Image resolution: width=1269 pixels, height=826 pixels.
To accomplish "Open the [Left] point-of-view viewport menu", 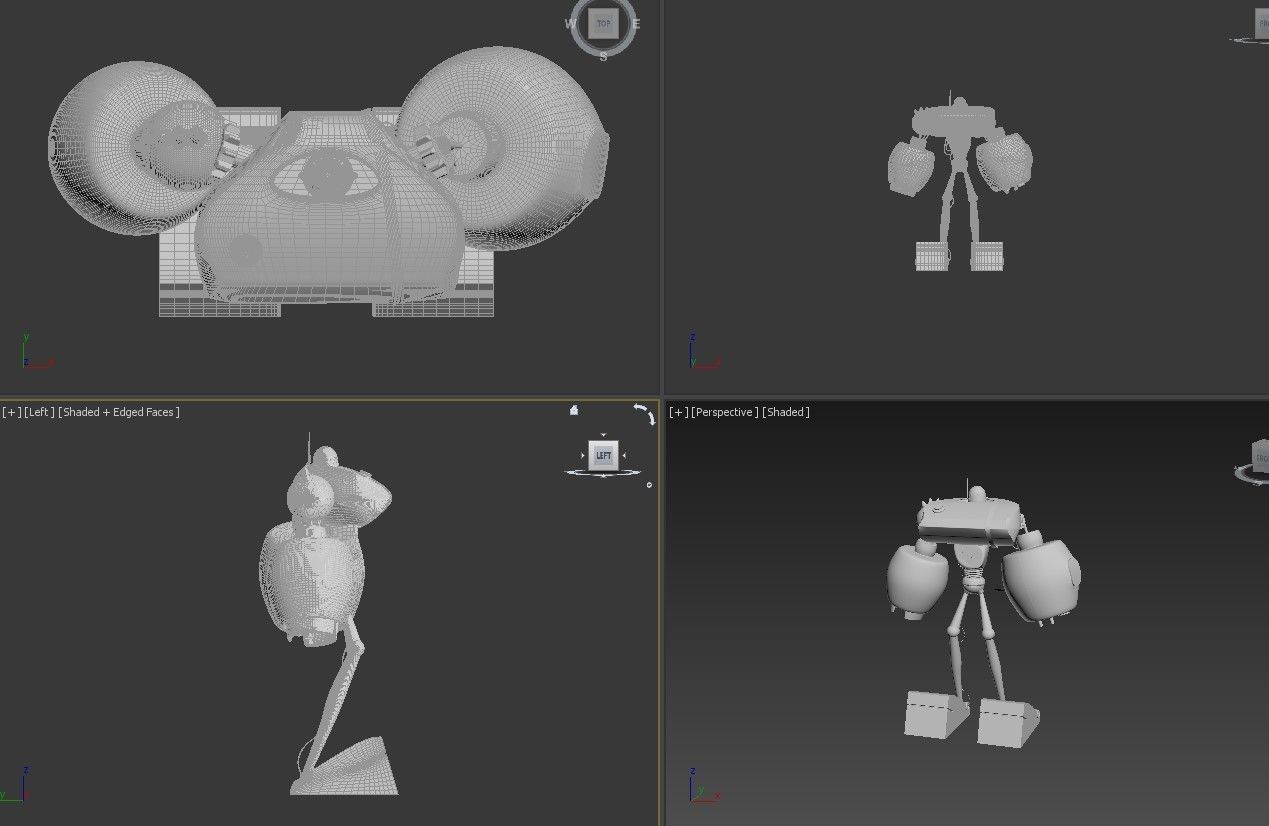I will (x=39, y=412).
